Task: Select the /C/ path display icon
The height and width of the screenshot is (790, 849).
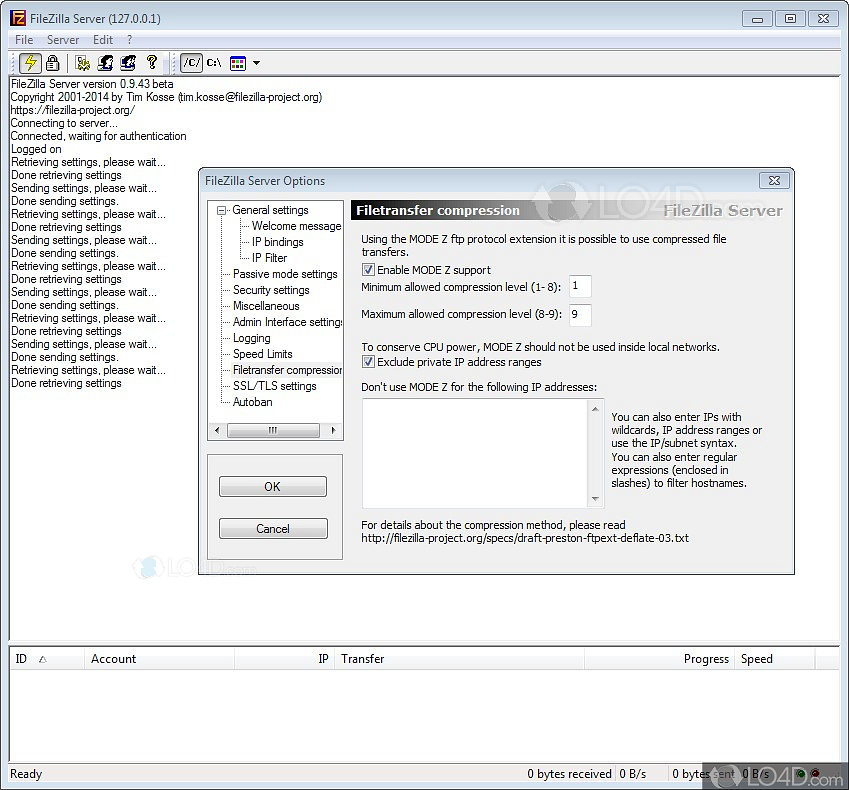Action: [x=191, y=63]
